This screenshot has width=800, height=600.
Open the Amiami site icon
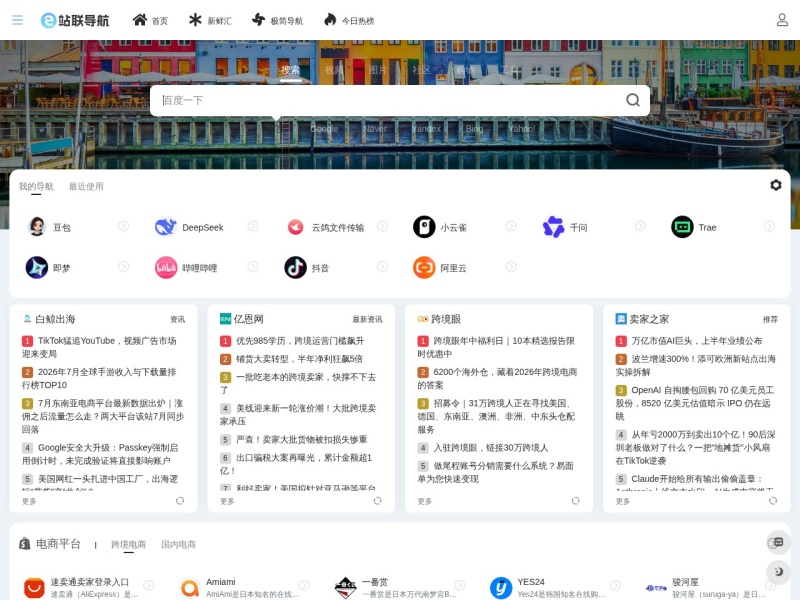pyautogui.click(x=190, y=587)
